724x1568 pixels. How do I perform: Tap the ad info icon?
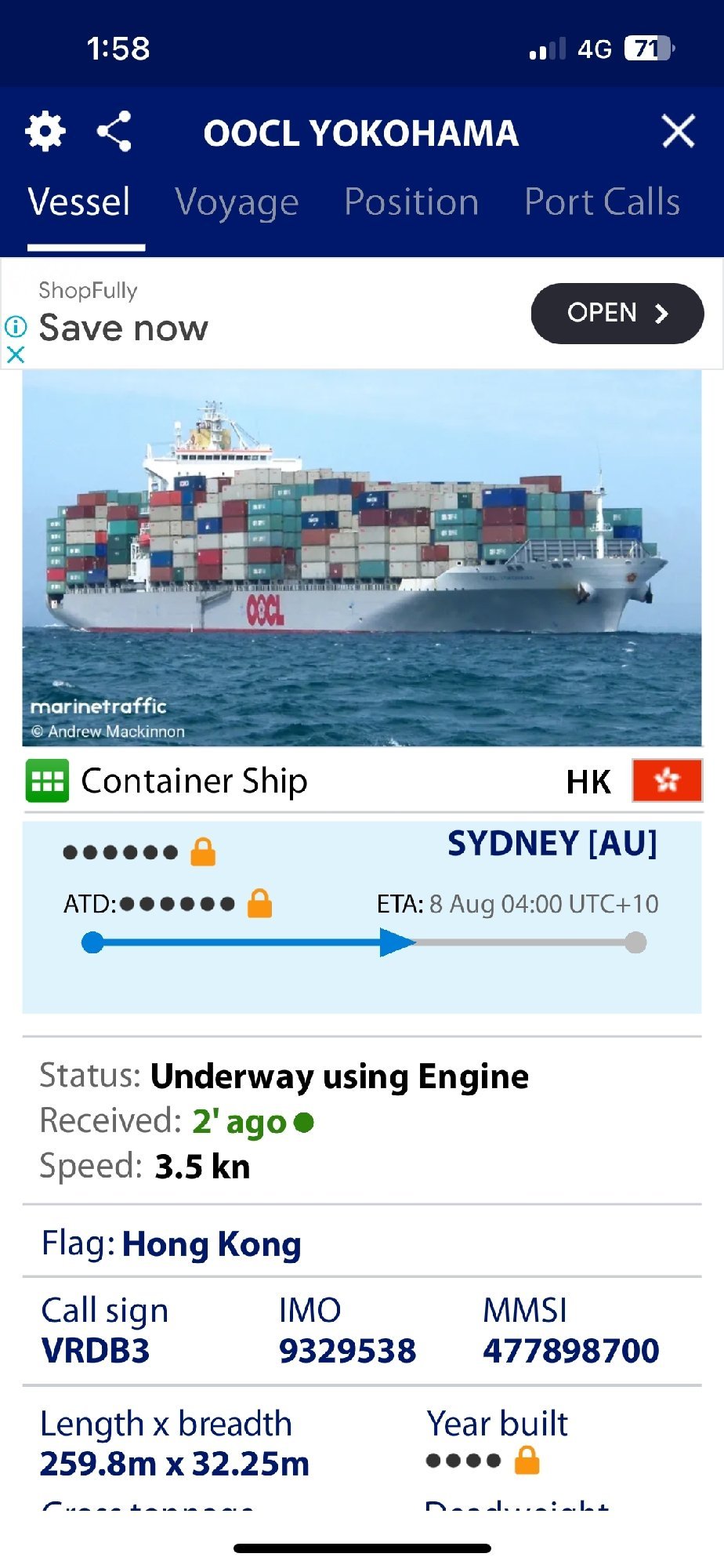[16, 326]
